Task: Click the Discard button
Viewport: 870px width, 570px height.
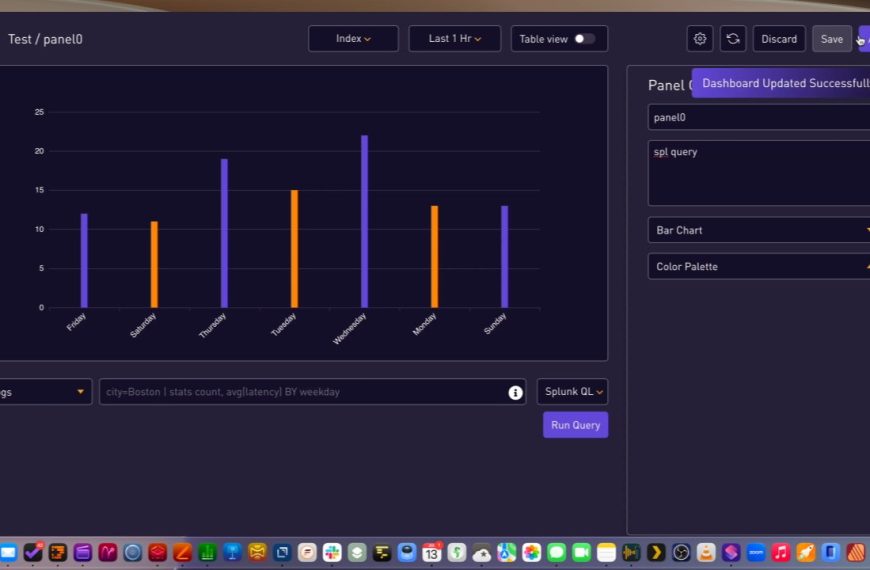Action: (x=779, y=39)
